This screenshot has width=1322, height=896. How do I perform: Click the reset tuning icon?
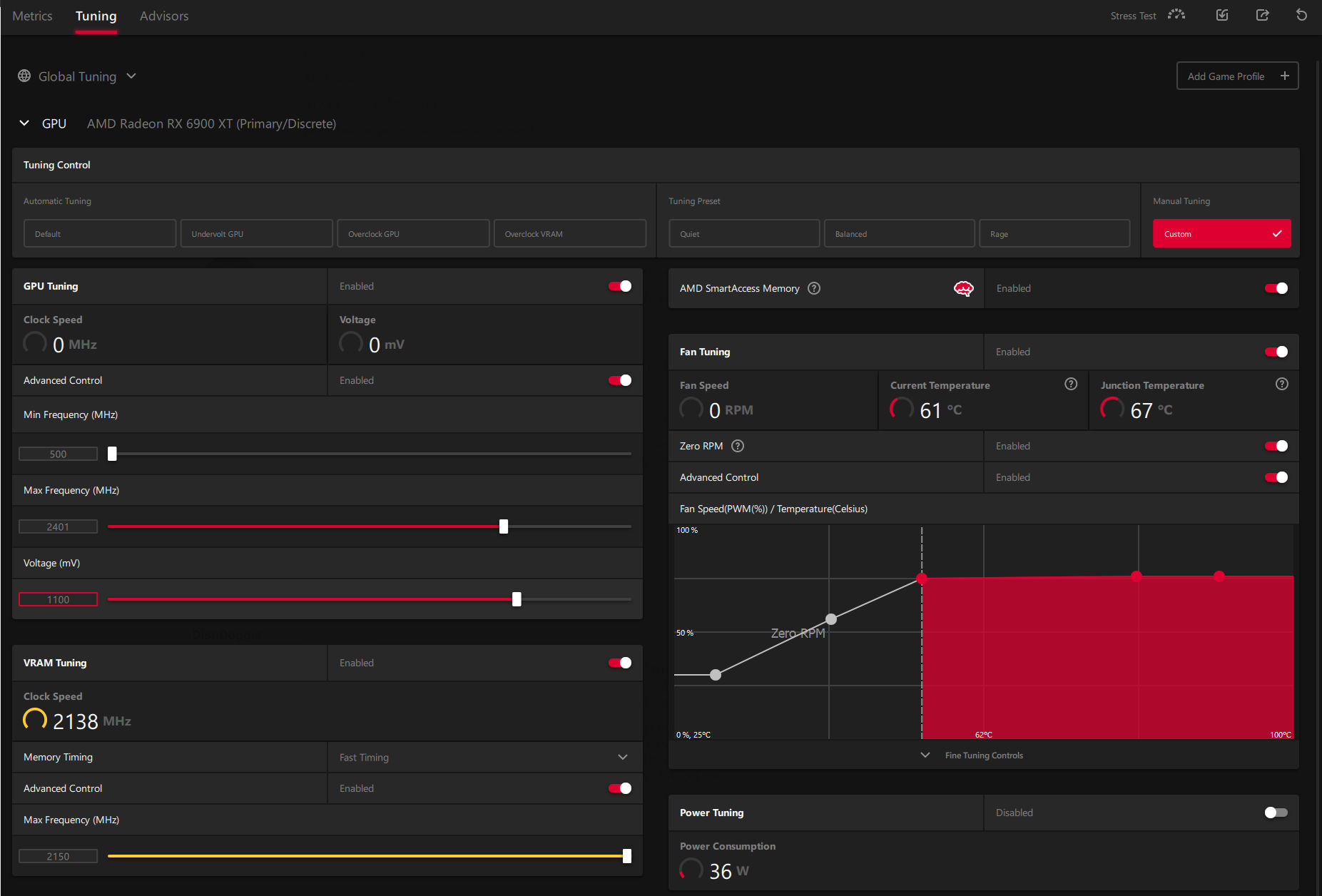tap(1301, 15)
